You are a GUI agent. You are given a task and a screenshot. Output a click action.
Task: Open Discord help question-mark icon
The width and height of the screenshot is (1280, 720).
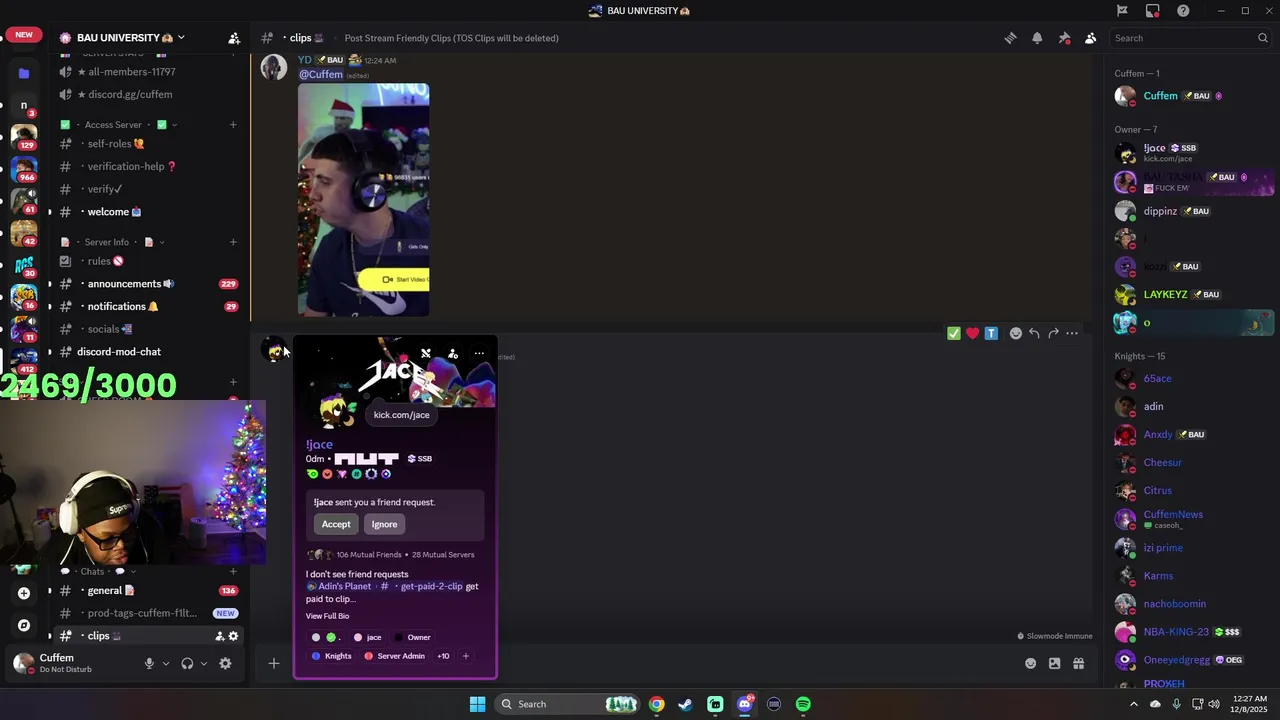[1184, 11]
